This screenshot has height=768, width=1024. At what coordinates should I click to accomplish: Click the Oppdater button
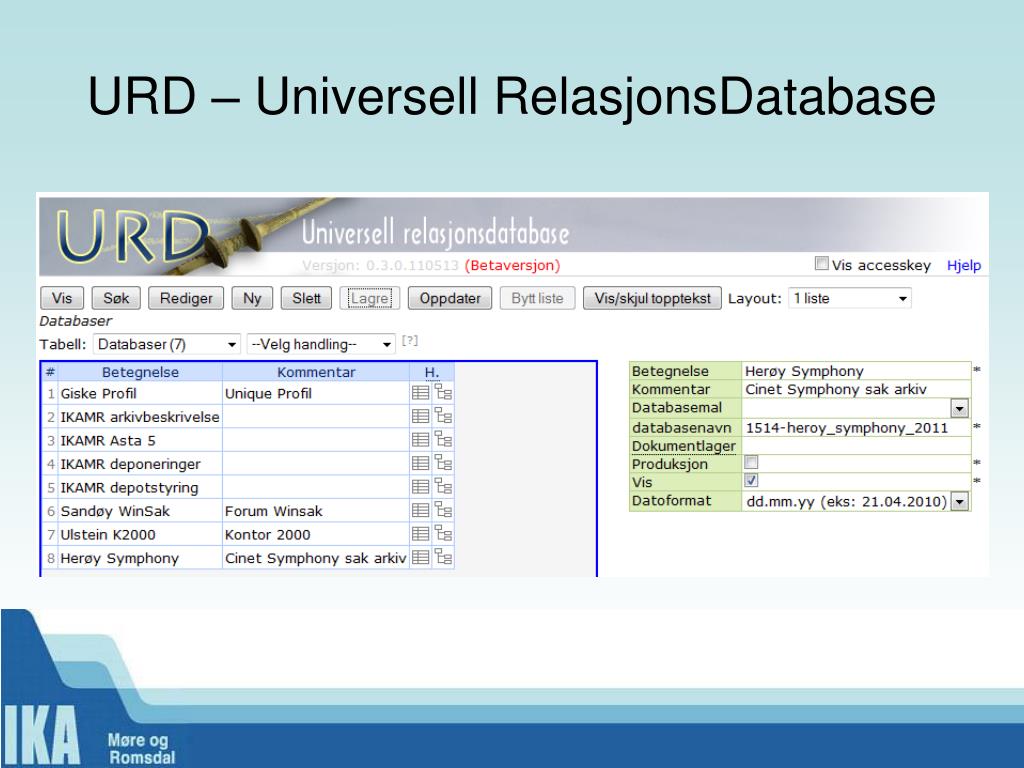pos(450,298)
